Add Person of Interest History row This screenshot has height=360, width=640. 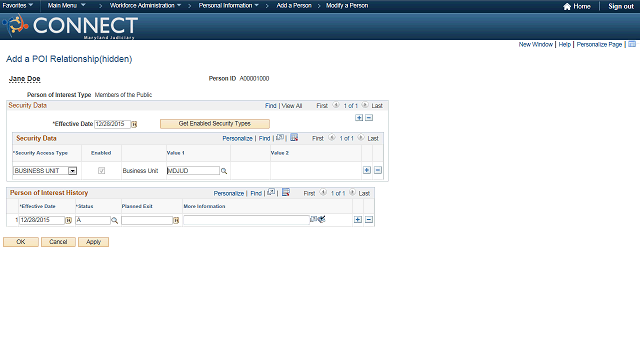coord(358,220)
